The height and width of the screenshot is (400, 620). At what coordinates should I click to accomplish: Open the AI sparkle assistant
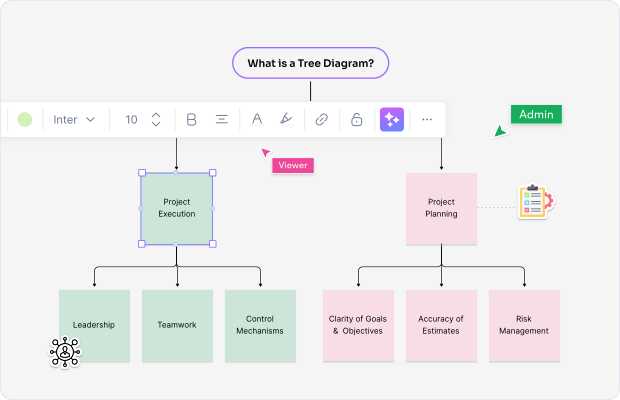point(391,120)
